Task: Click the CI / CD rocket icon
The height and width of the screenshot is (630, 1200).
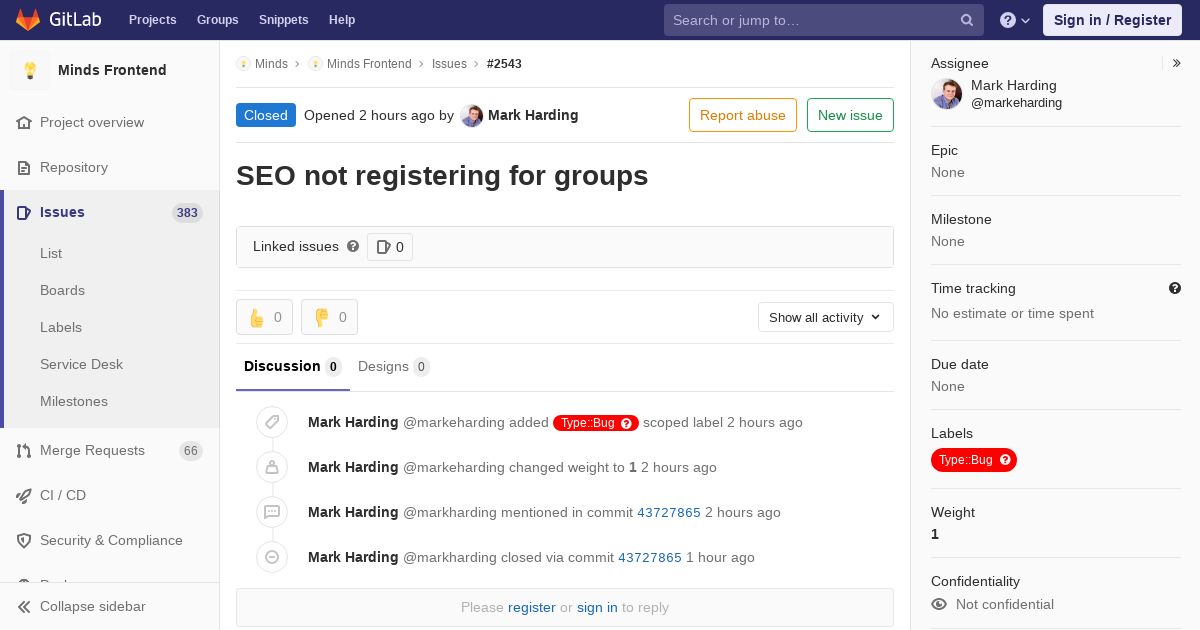Action: 24,495
